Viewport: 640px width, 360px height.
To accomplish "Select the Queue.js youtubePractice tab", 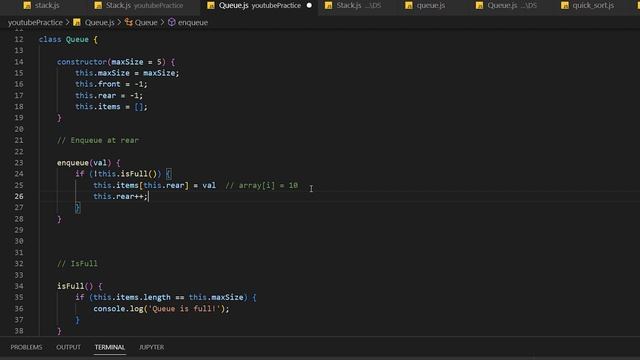I will [259, 6].
